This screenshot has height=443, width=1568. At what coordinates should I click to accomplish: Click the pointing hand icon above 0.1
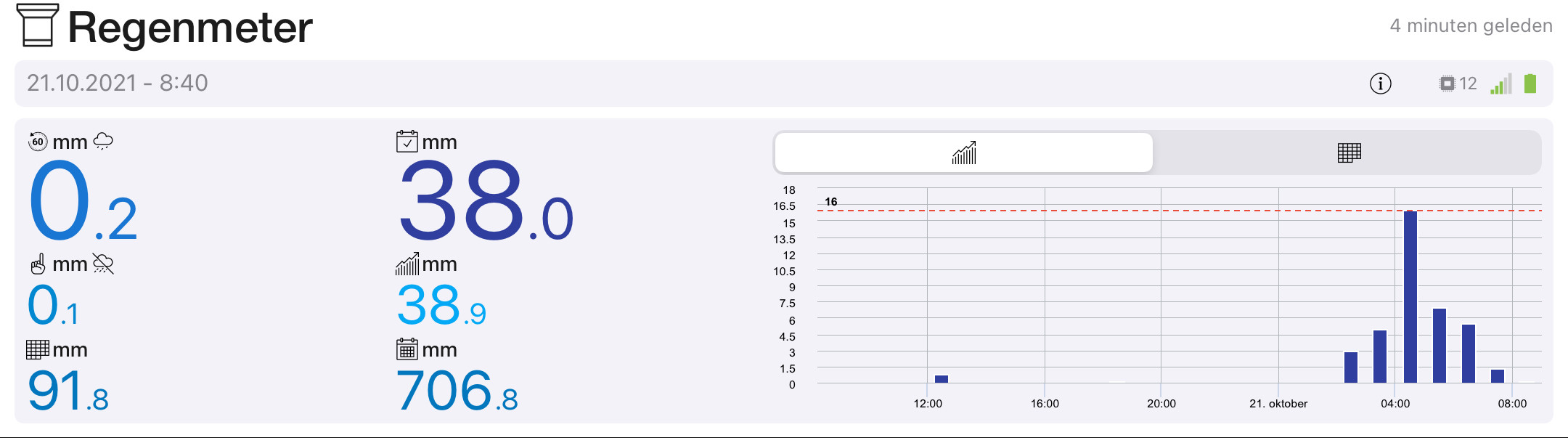tap(38, 264)
